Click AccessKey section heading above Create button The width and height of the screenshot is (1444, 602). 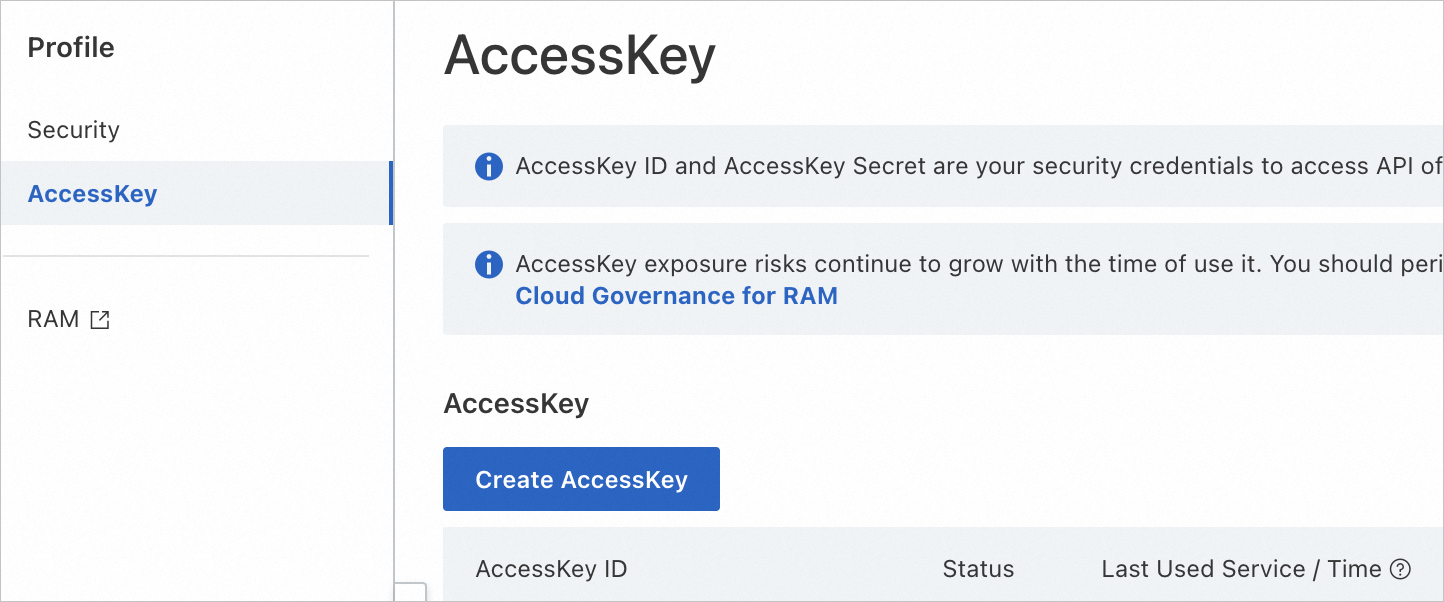pos(516,404)
